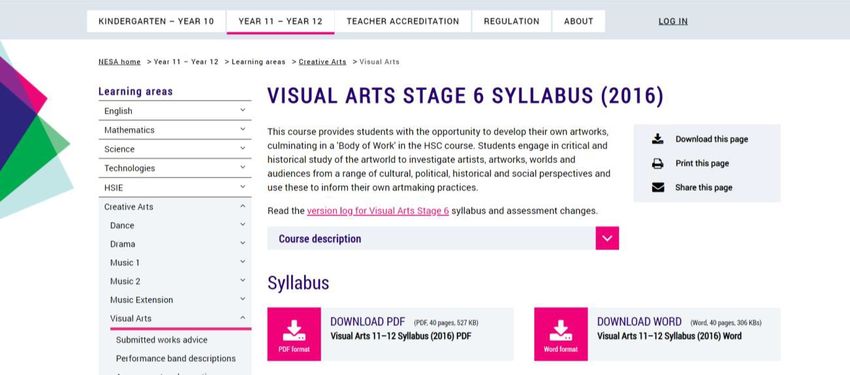Click the envelope icon beside Share this page
This screenshot has height=375, width=850.
coord(658,188)
